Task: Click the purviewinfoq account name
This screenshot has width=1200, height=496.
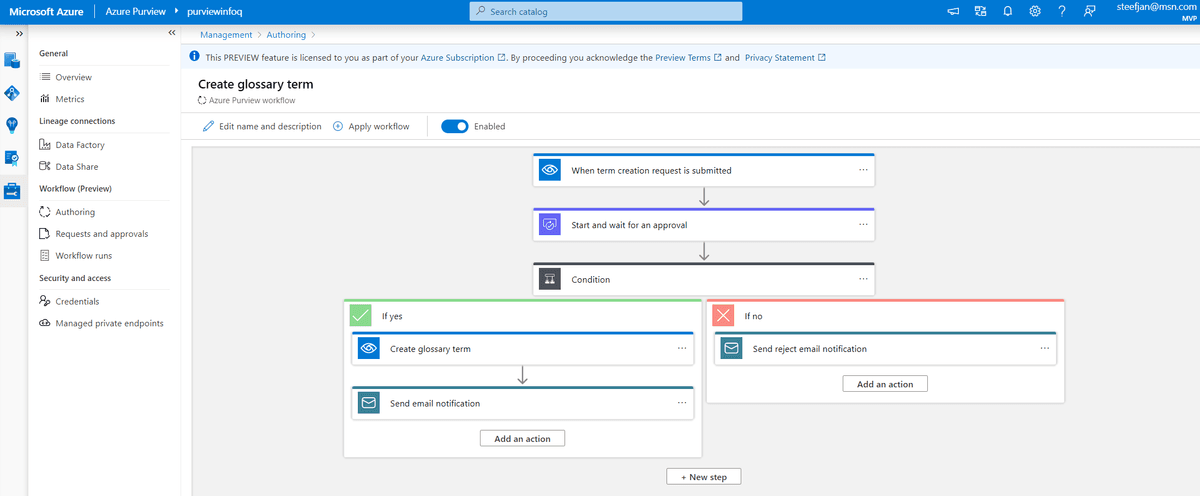Action: [x=215, y=11]
